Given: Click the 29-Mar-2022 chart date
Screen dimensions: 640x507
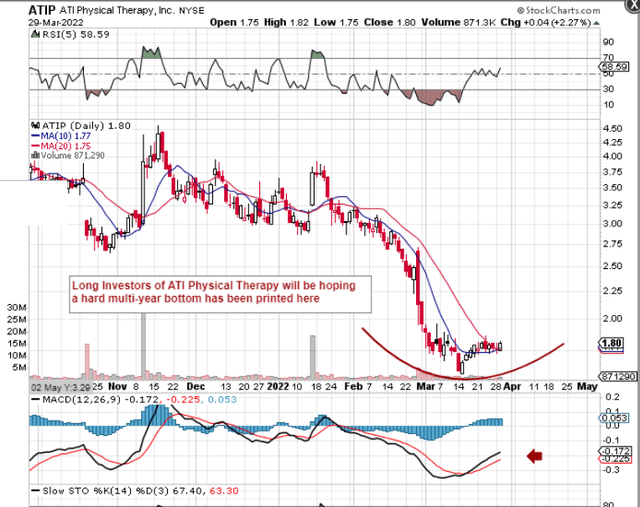Looking at the screenshot, I should pos(56,22).
